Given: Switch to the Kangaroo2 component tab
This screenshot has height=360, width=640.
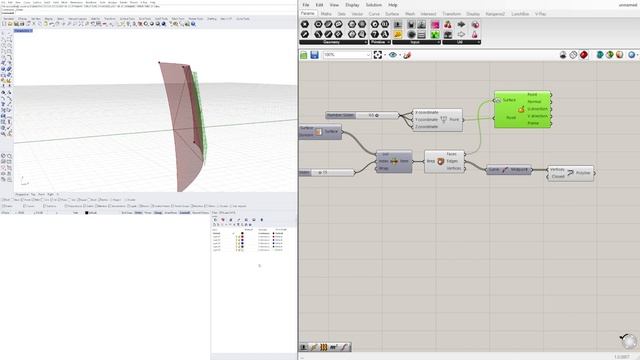Looking at the screenshot, I should (495, 14).
